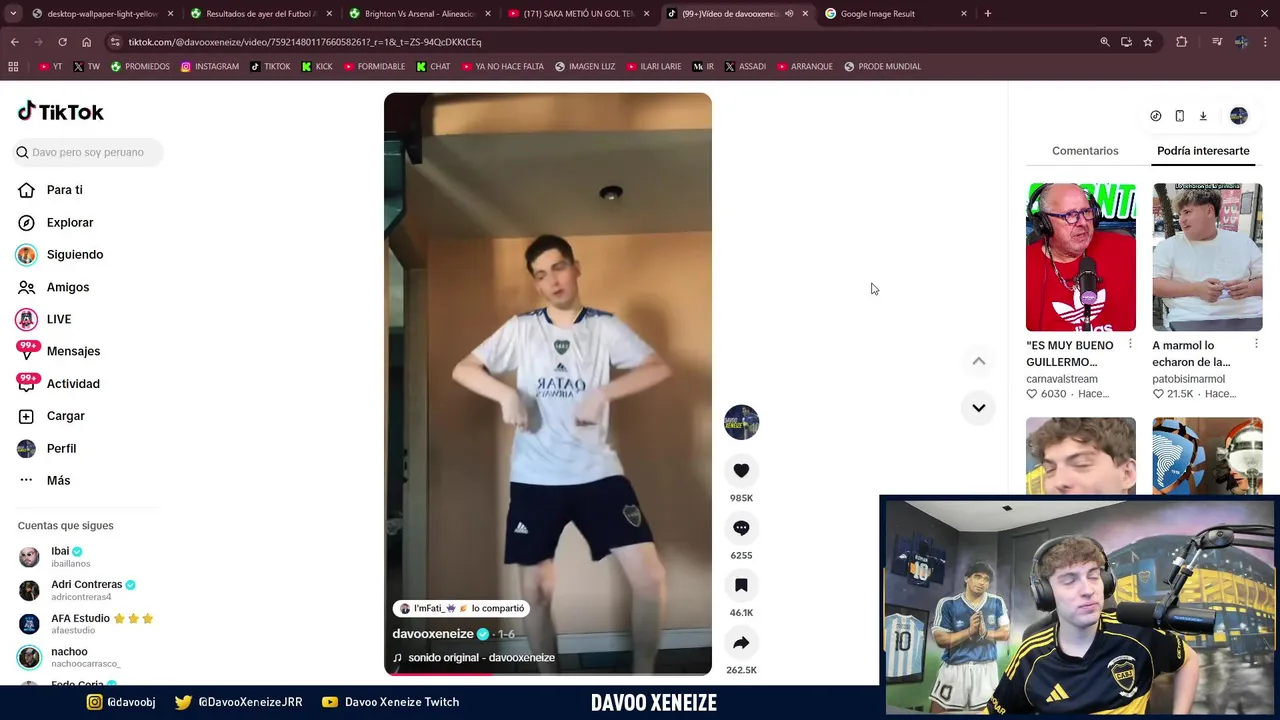The image size is (1280, 720).
Task: Reload the page in Chrome
Action: pos(62,42)
